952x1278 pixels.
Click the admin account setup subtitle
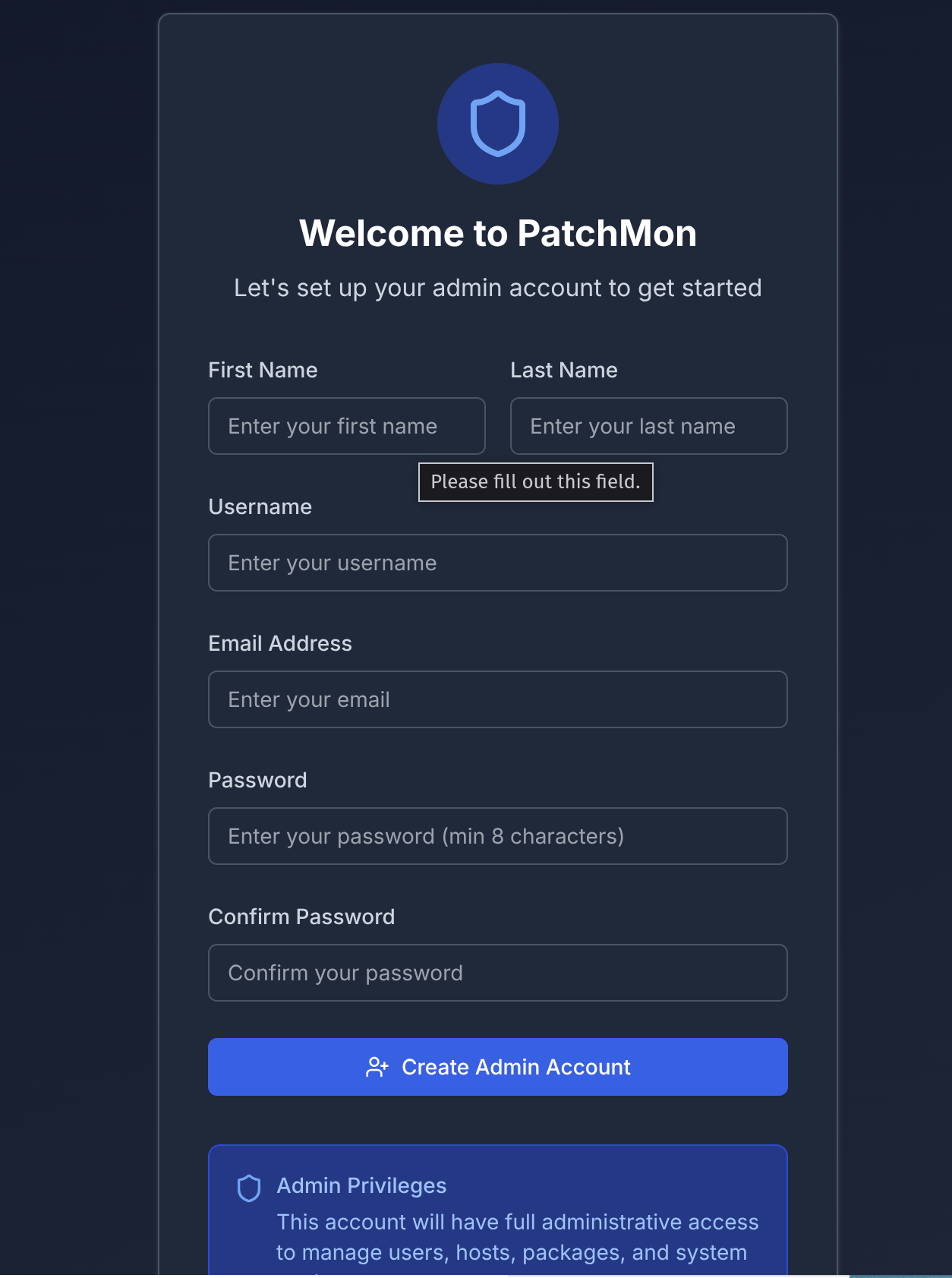(x=497, y=288)
